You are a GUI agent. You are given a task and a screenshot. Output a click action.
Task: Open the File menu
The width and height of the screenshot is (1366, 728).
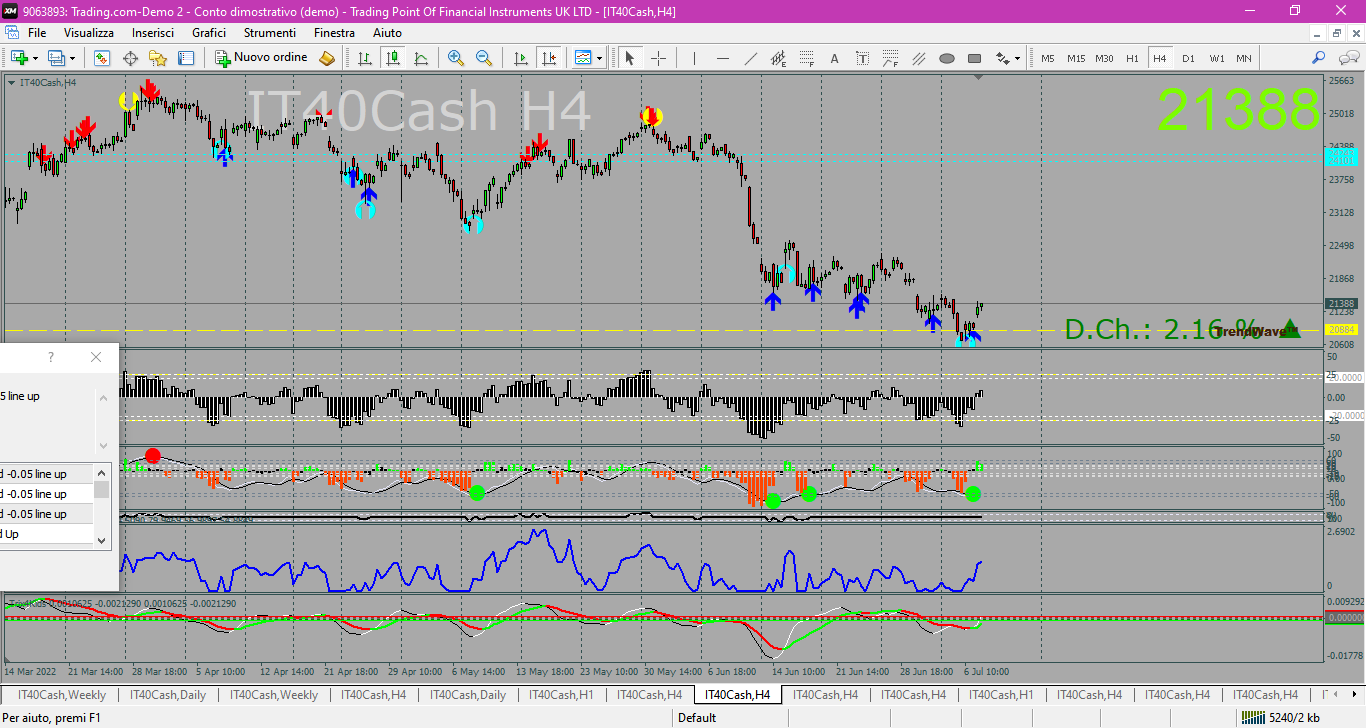pyautogui.click(x=37, y=33)
